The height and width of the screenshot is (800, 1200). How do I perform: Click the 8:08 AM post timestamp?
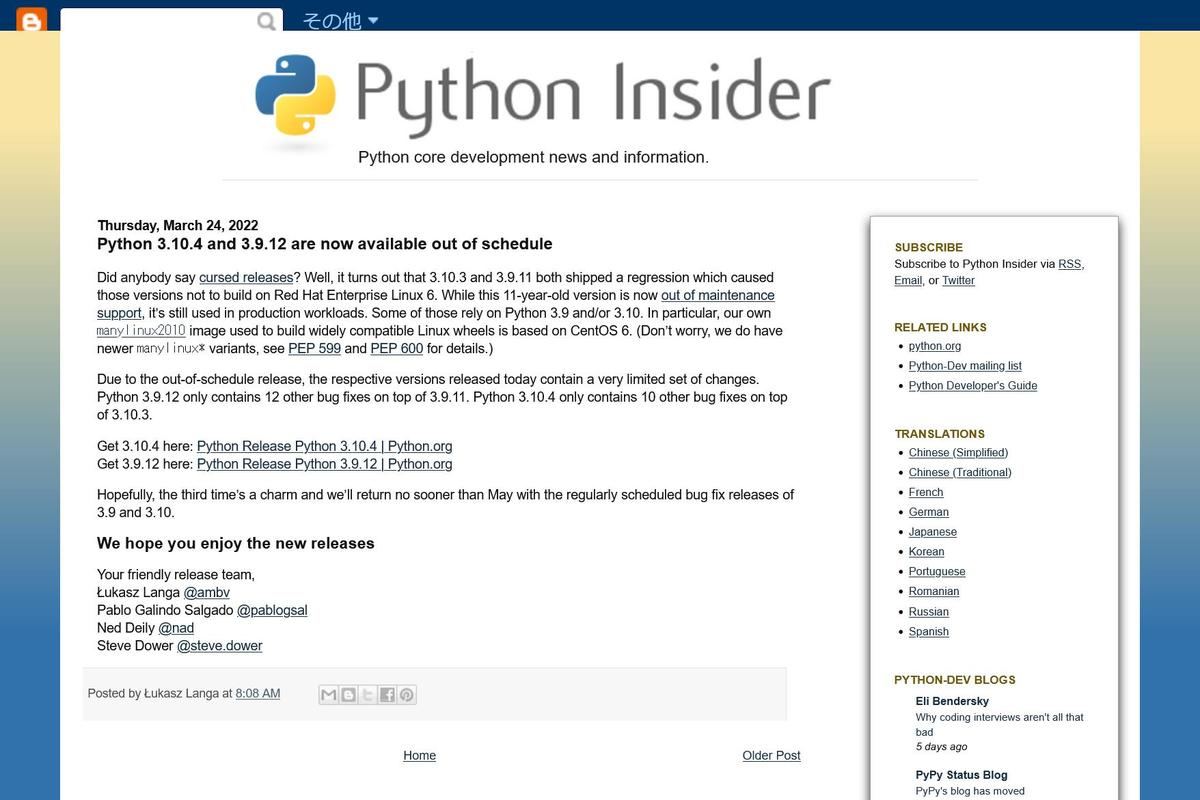tap(258, 693)
